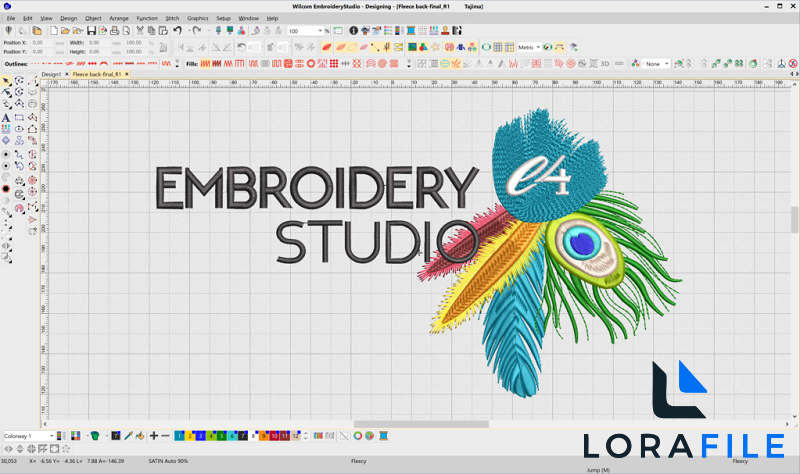
Task: Click the SATIN Auto 90% status text
Action: pos(168,461)
